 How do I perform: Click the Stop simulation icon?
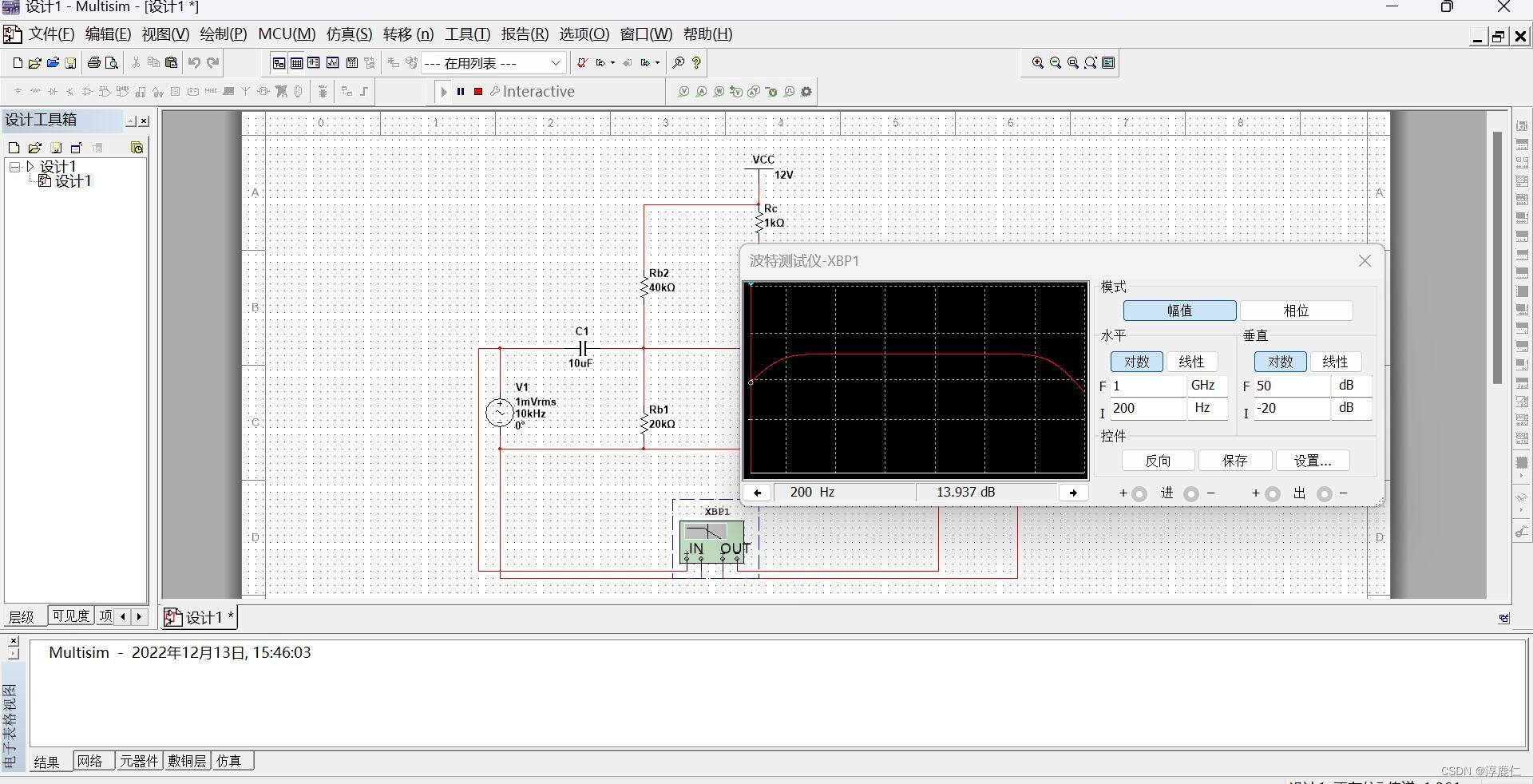click(477, 91)
